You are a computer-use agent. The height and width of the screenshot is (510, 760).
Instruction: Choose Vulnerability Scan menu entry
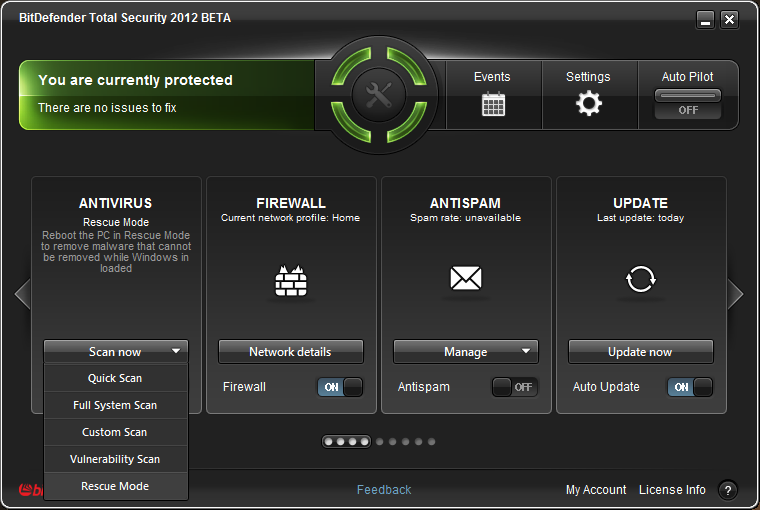[115, 459]
